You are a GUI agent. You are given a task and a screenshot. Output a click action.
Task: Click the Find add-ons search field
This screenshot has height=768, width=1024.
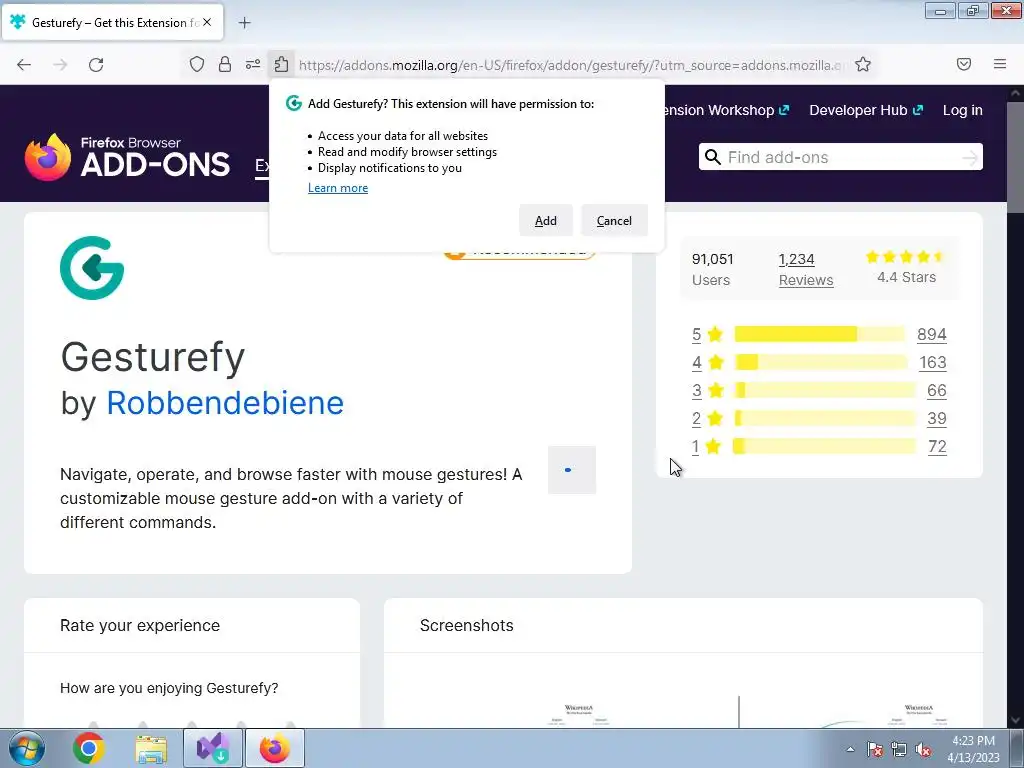840,157
